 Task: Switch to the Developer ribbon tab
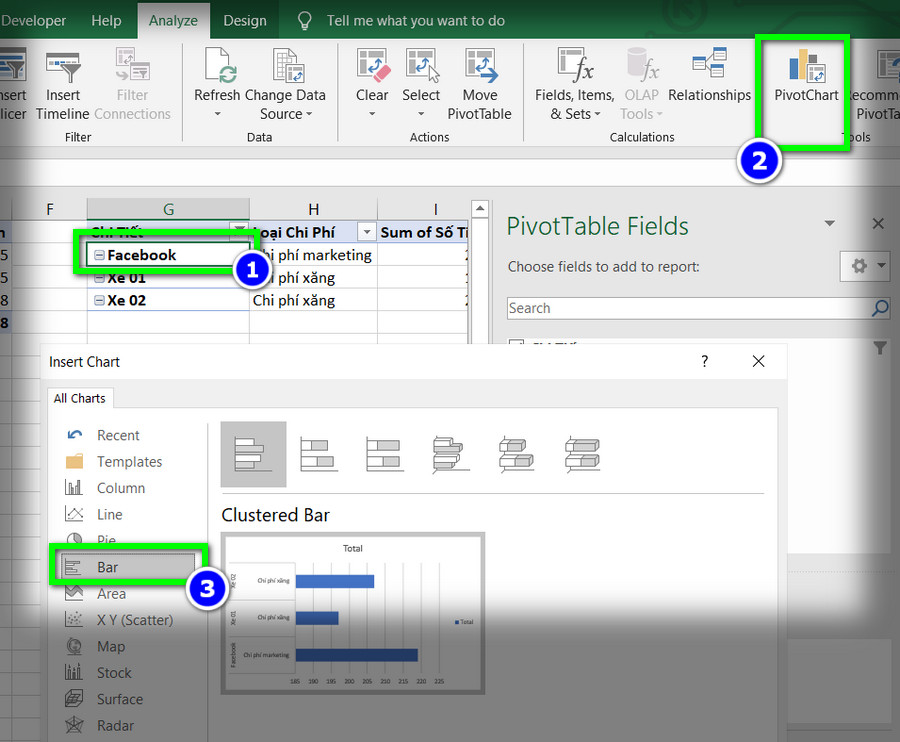click(x=33, y=21)
